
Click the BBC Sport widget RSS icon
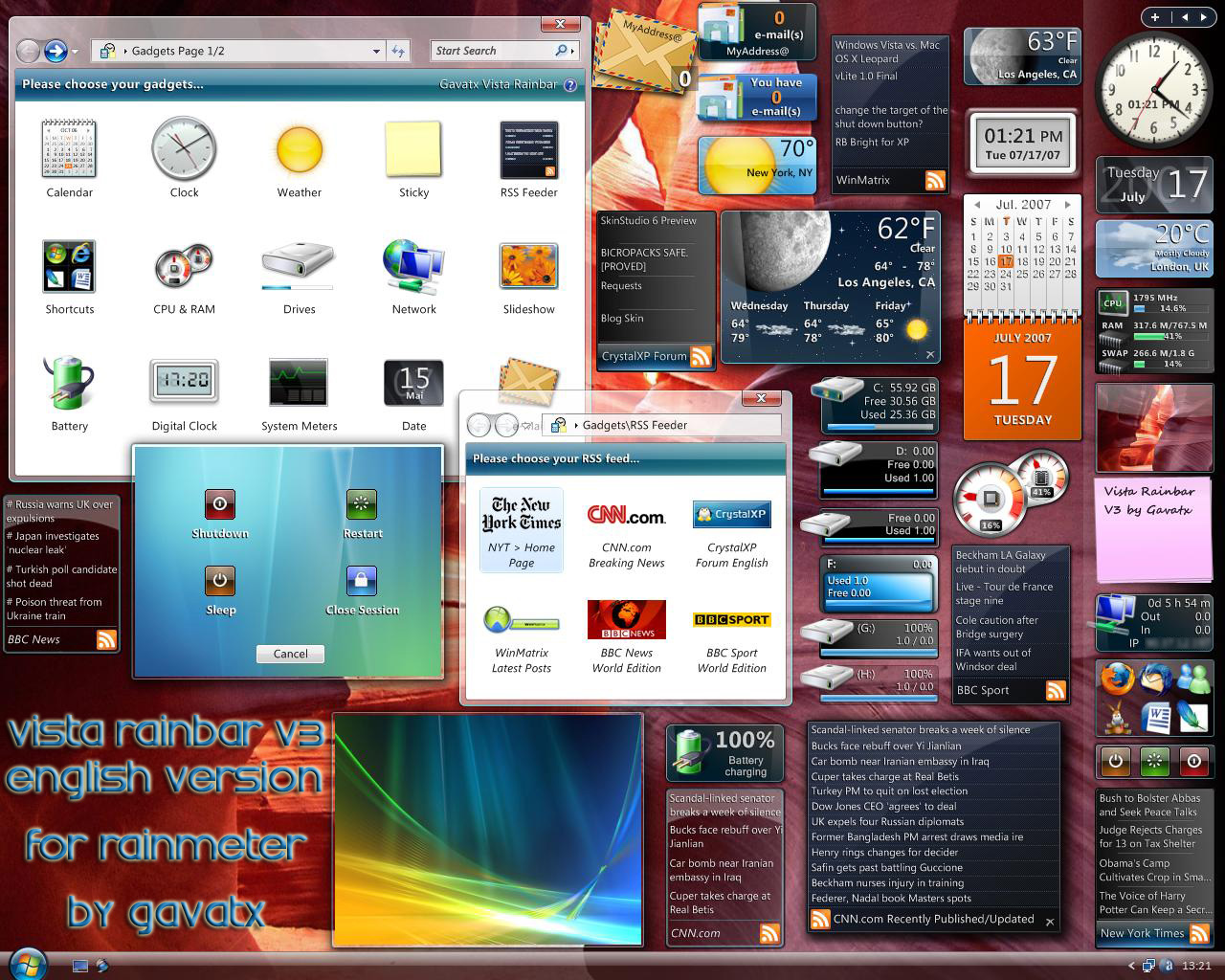(1056, 690)
